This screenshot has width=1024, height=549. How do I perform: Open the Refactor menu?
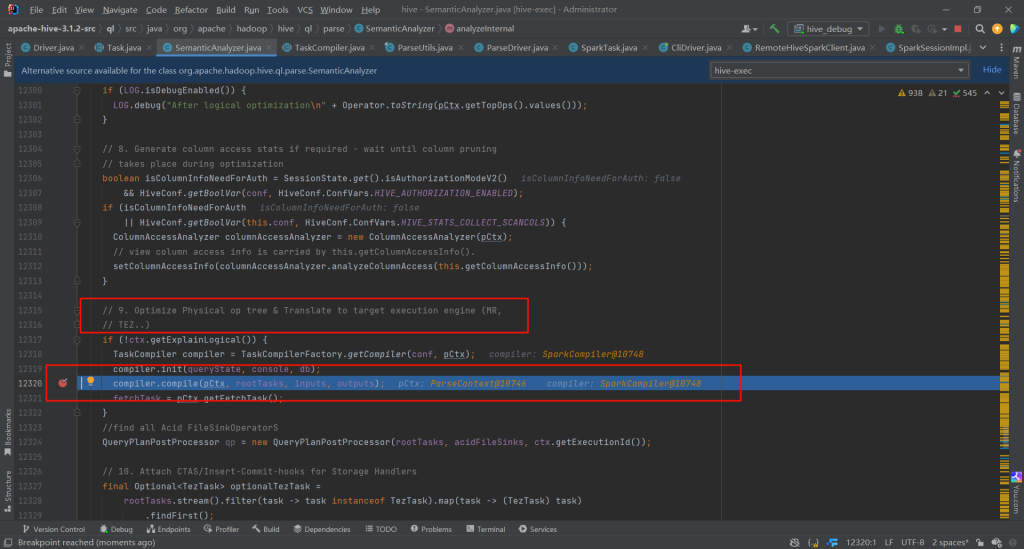[x=191, y=9]
